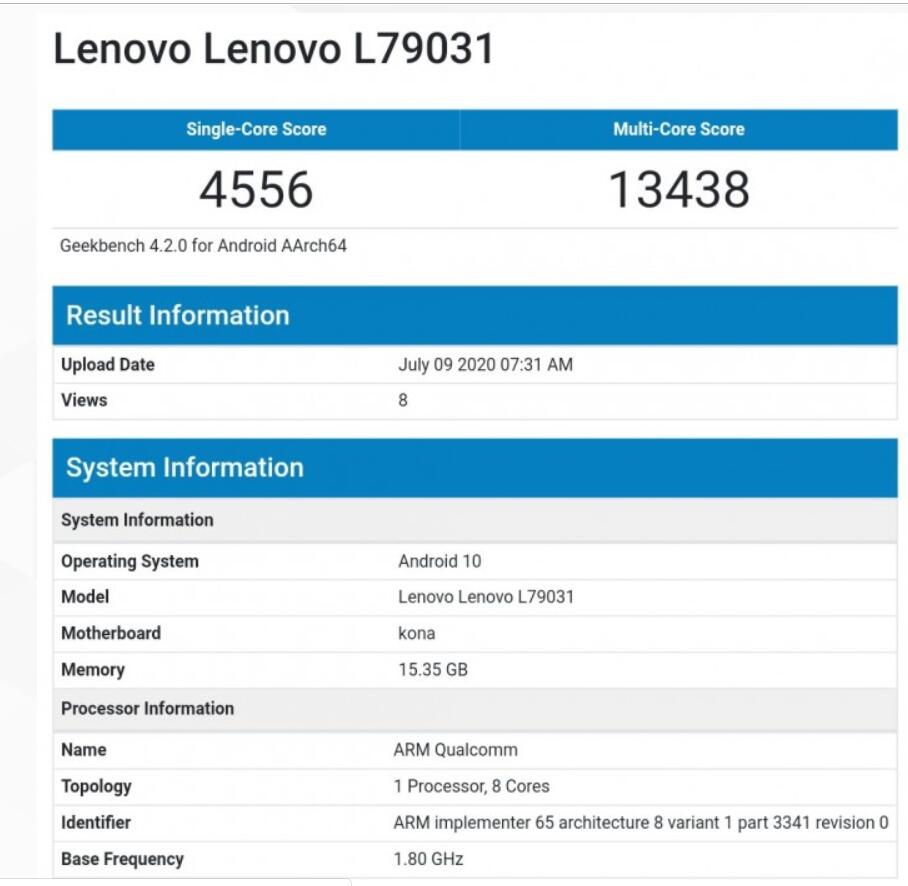Click the multi-core score value 13438
The height and width of the screenshot is (886, 908).
[679, 189]
